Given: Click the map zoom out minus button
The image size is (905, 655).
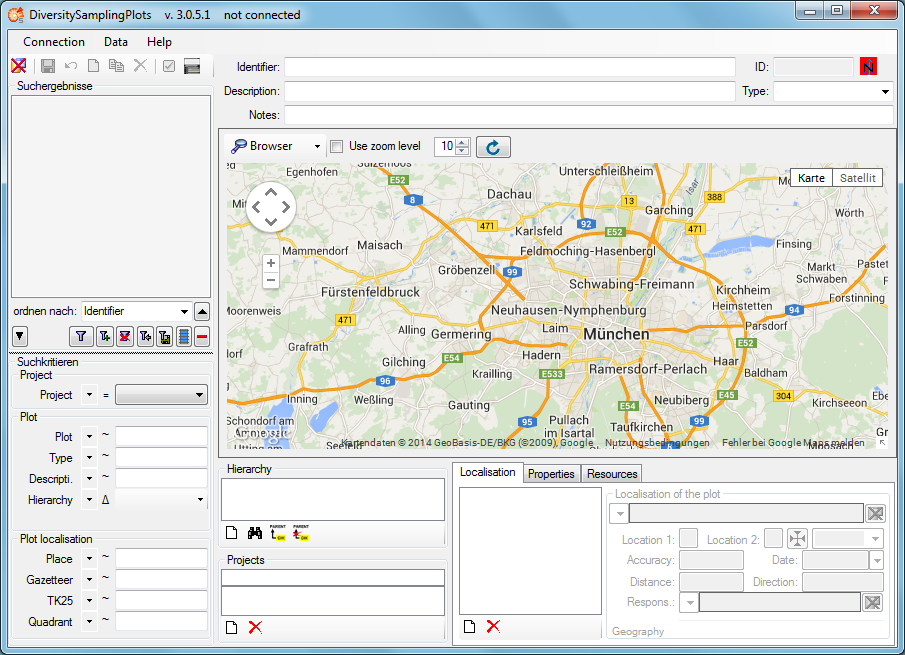Looking at the screenshot, I should pyautogui.click(x=271, y=280).
